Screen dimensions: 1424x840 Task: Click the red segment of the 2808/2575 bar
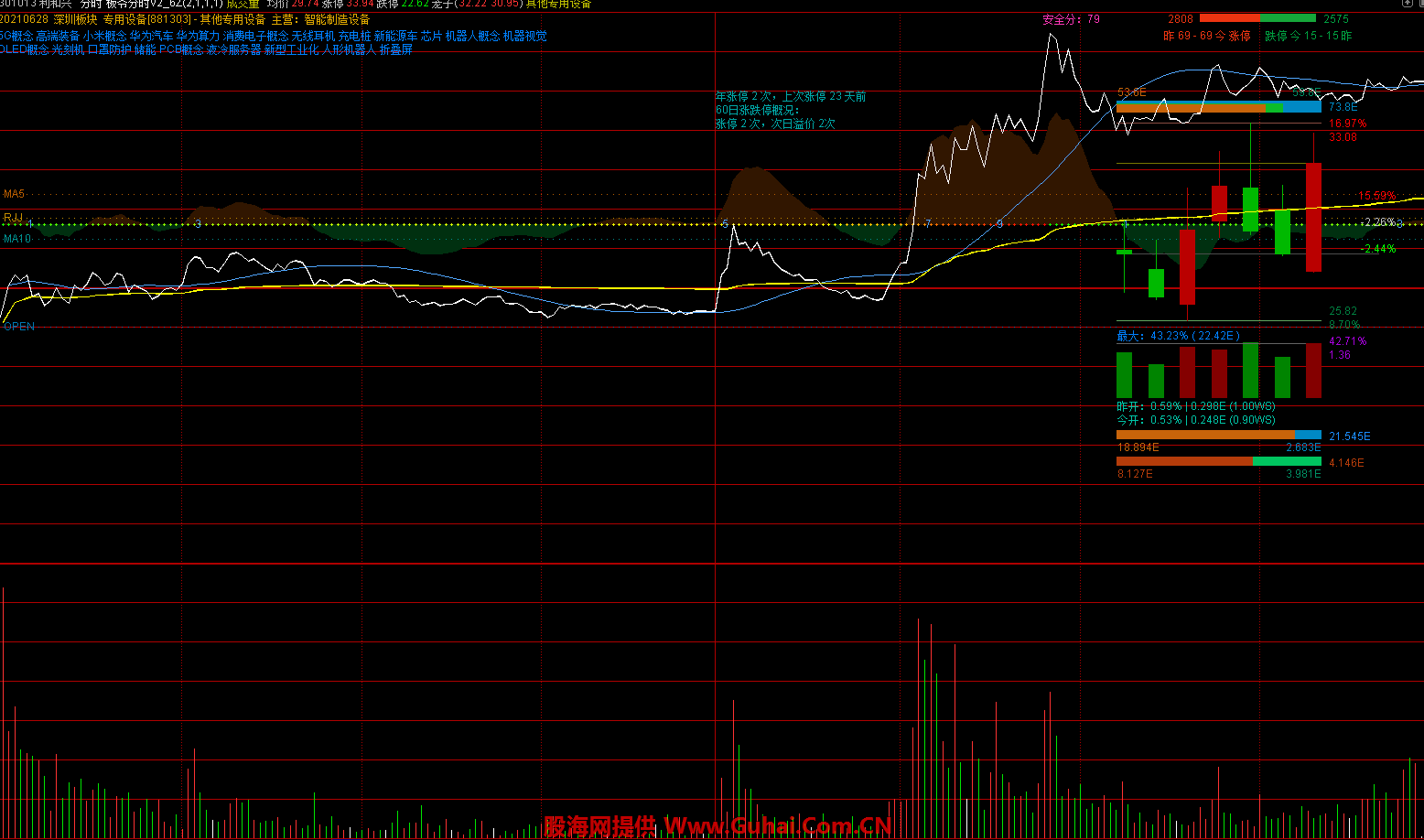[x=1229, y=18]
